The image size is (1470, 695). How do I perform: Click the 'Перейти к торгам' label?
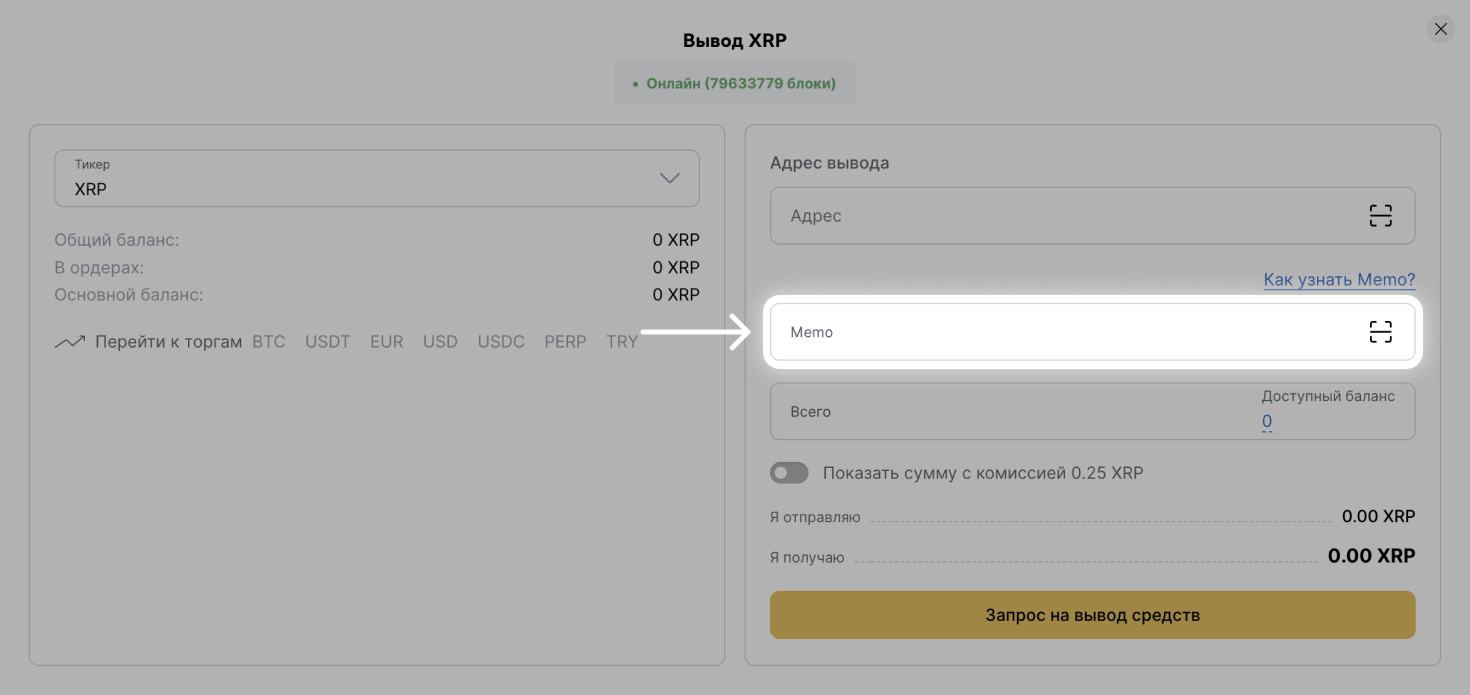click(x=169, y=342)
